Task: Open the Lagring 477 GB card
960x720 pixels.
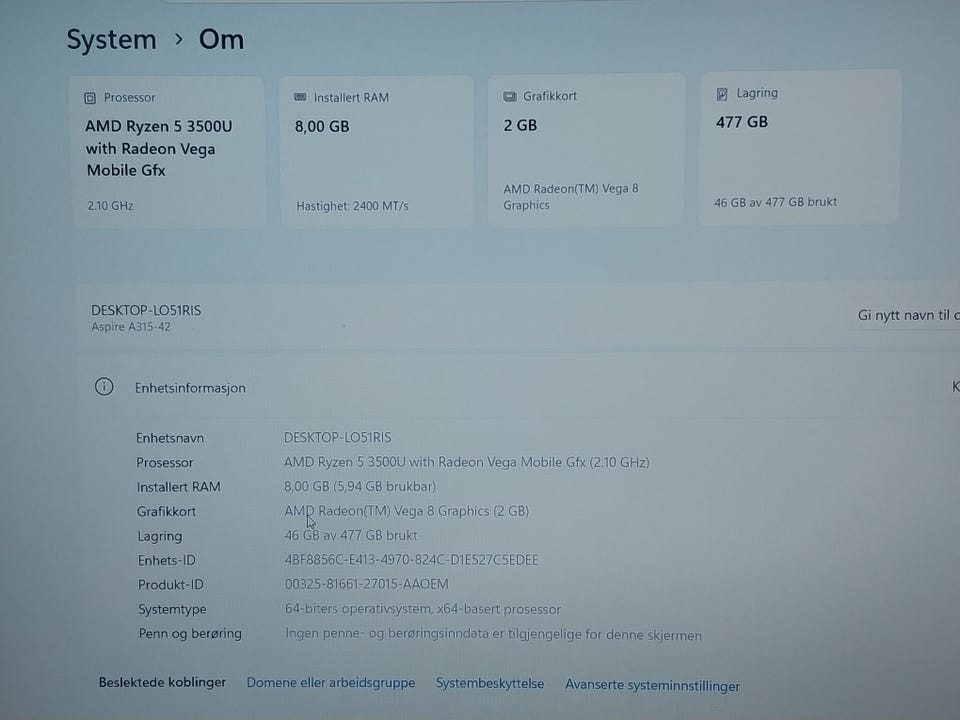Action: [x=800, y=148]
